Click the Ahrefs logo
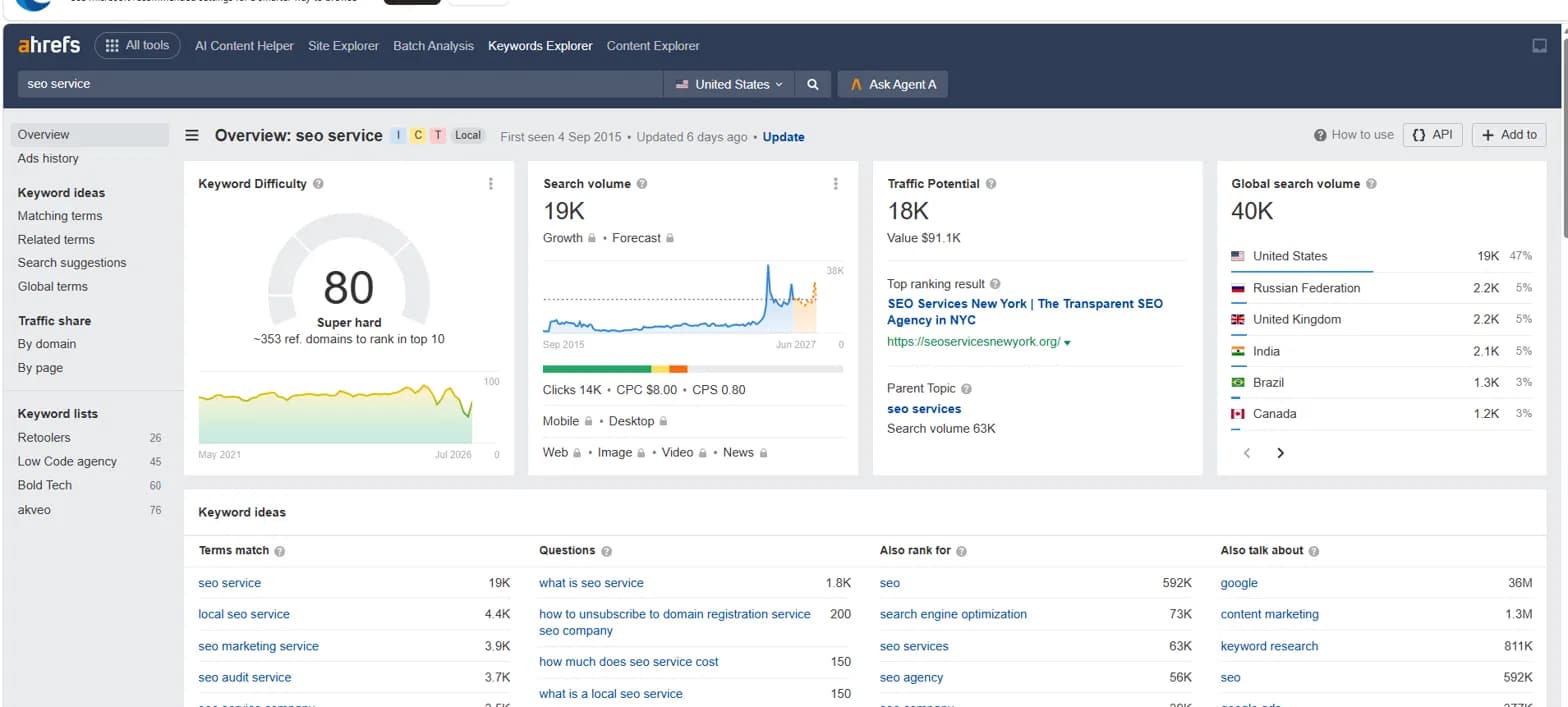Screen dimensions: 1568x707 [49, 45]
